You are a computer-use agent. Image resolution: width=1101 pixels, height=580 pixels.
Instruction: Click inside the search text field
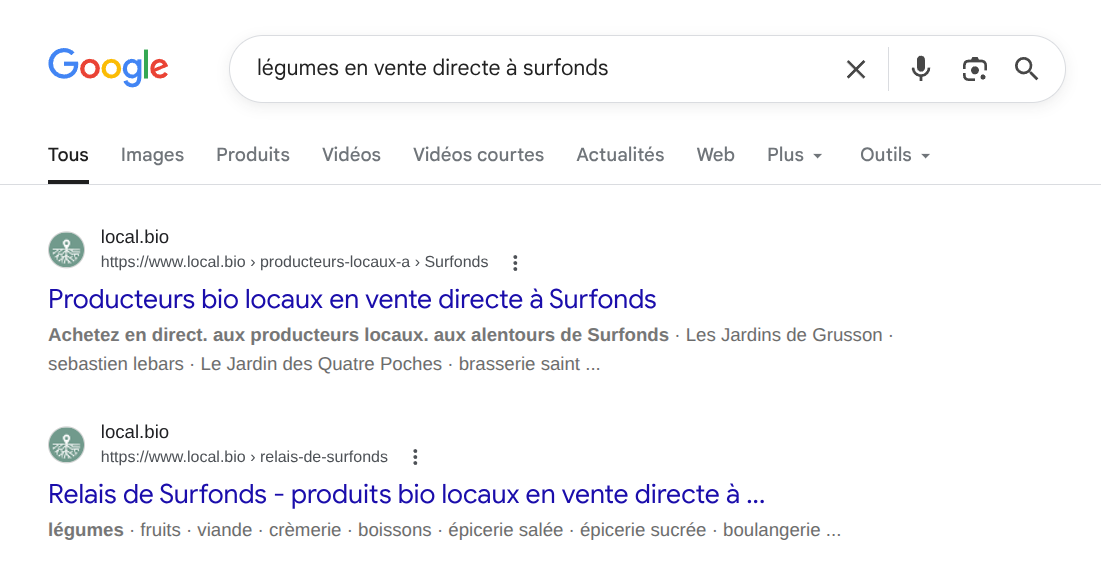point(530,69)
